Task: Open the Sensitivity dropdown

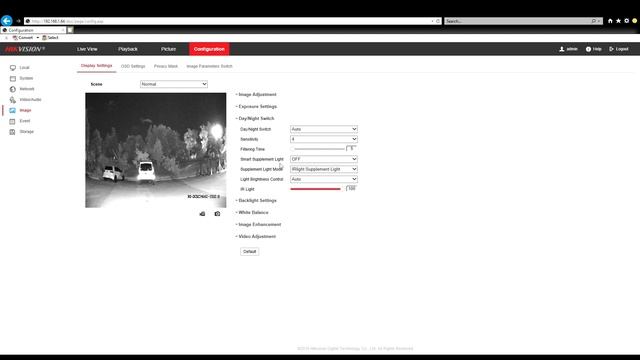Action: click(x=324, y=139)
